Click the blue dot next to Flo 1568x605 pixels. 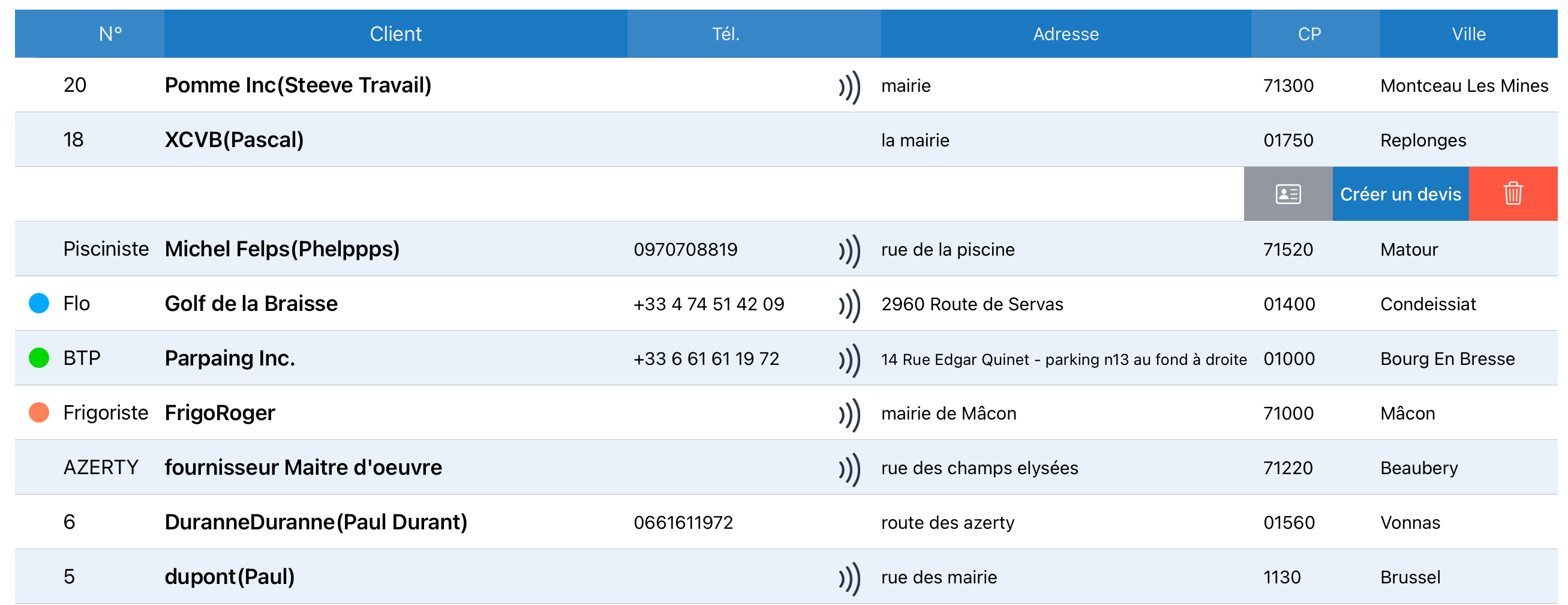[x=39, y=304]
